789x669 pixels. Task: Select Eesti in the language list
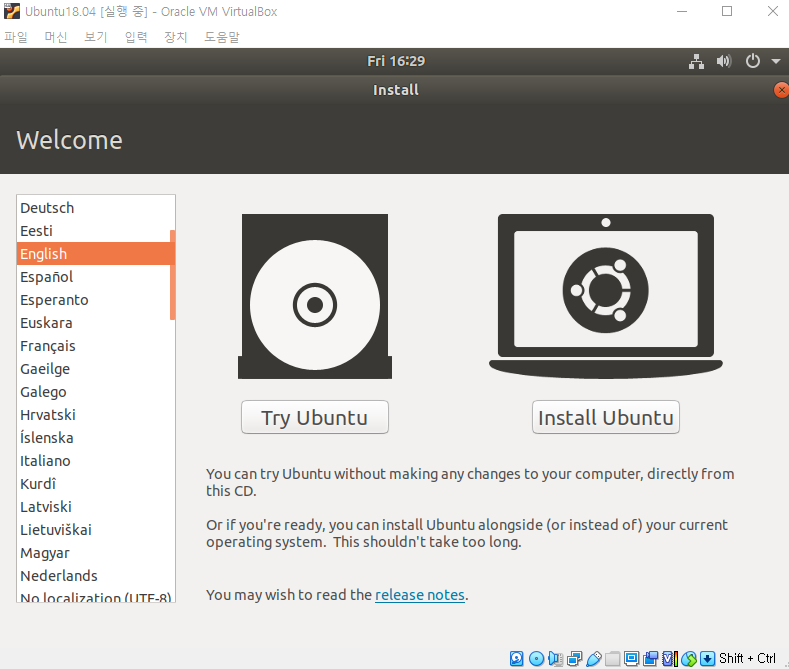pyautogui.click(x=94, y=231)
